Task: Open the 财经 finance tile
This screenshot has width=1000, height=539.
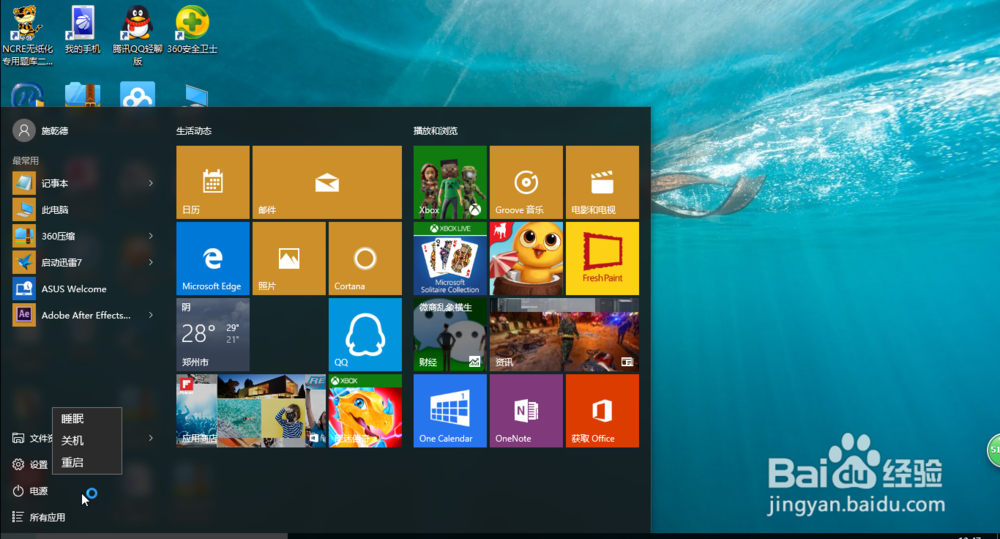Action: 450,334
